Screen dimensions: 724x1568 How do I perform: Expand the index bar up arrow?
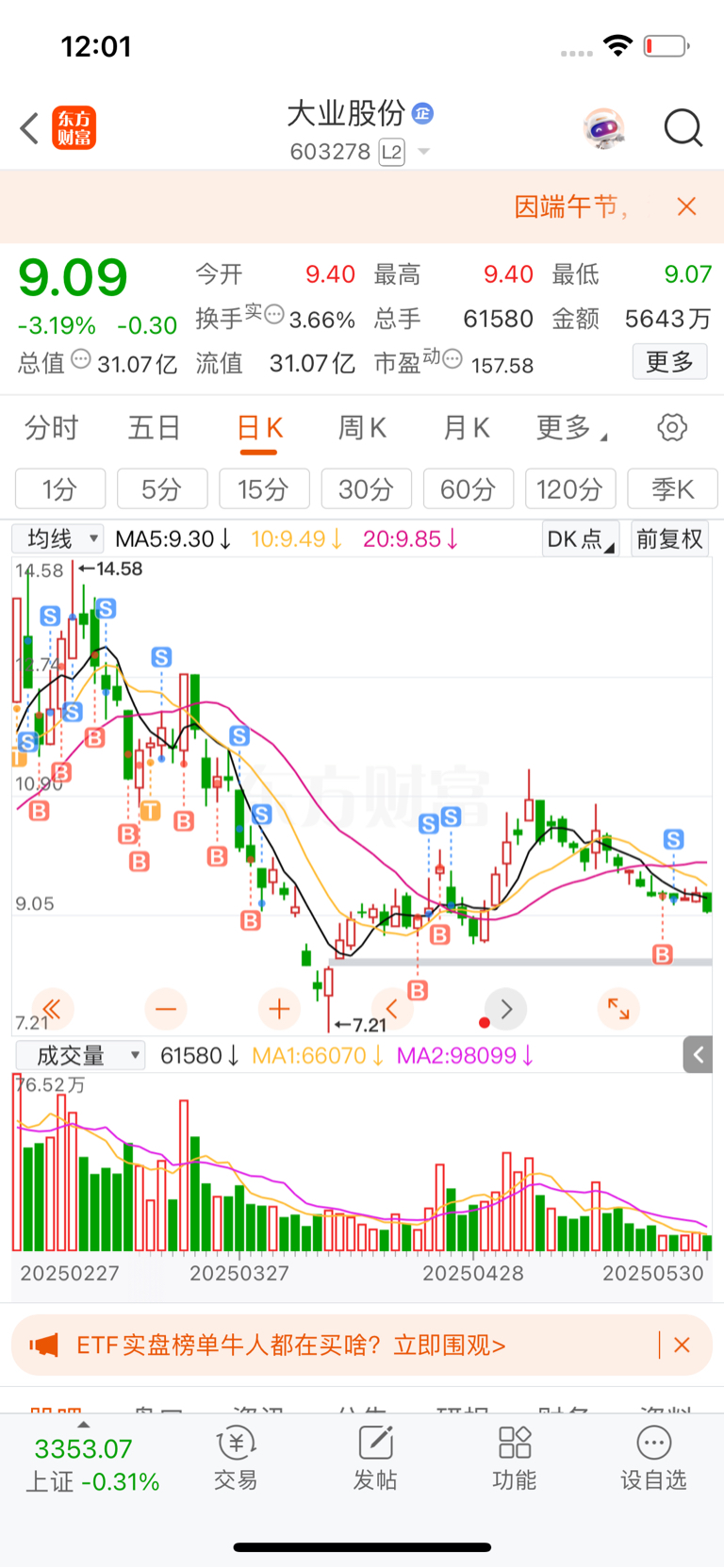[84, 1425]
